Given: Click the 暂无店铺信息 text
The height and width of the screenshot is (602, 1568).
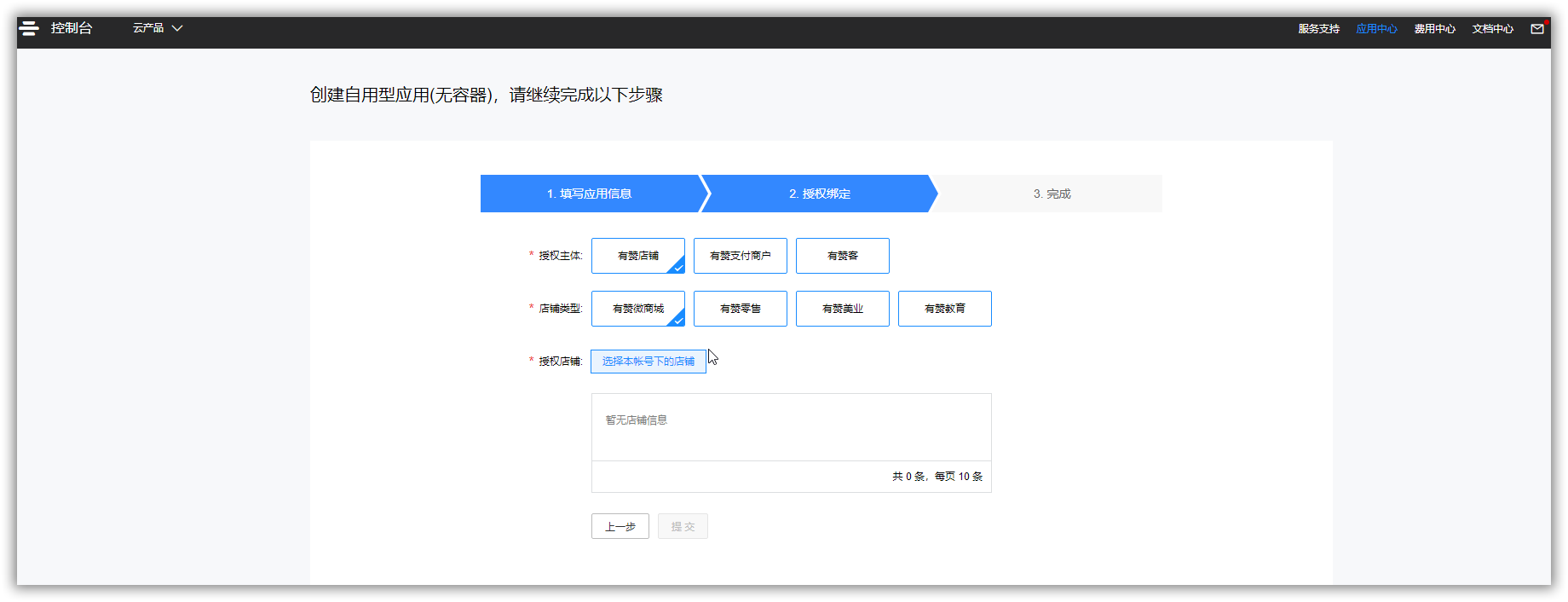Looking at the screenshot, I should click(x=637, y=420).
